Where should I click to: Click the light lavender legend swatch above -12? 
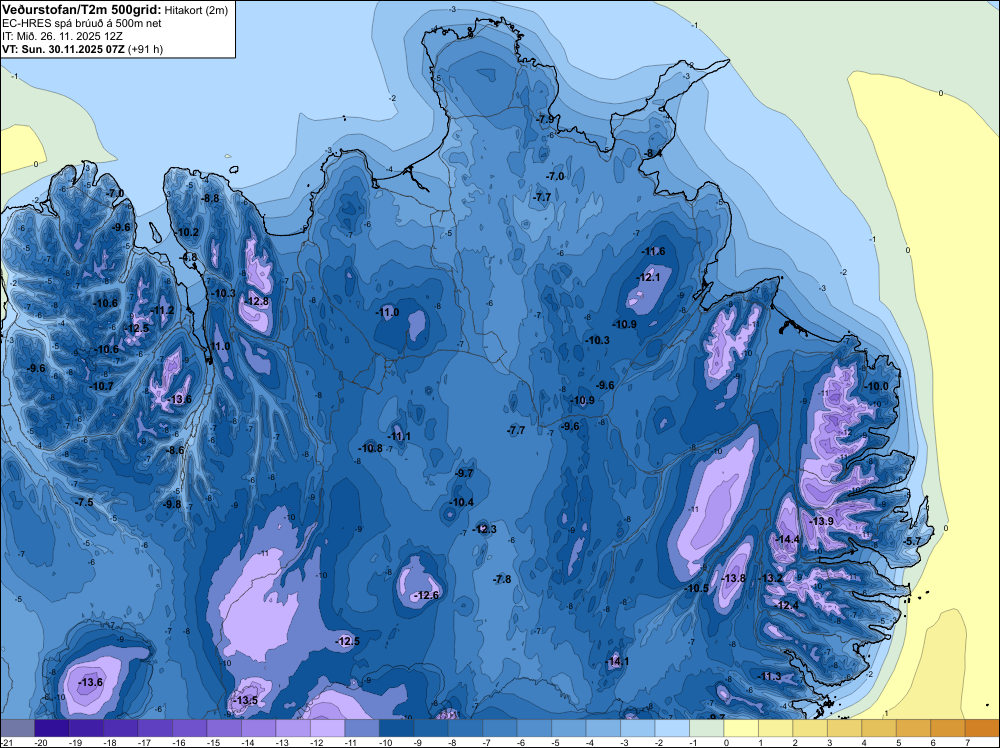tap(327, 728)
